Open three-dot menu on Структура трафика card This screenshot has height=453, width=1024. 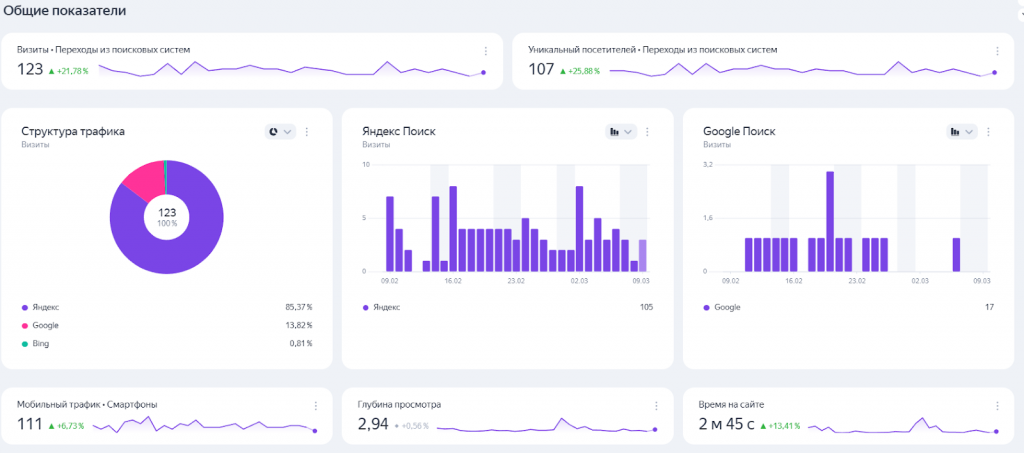pos(307,132)
